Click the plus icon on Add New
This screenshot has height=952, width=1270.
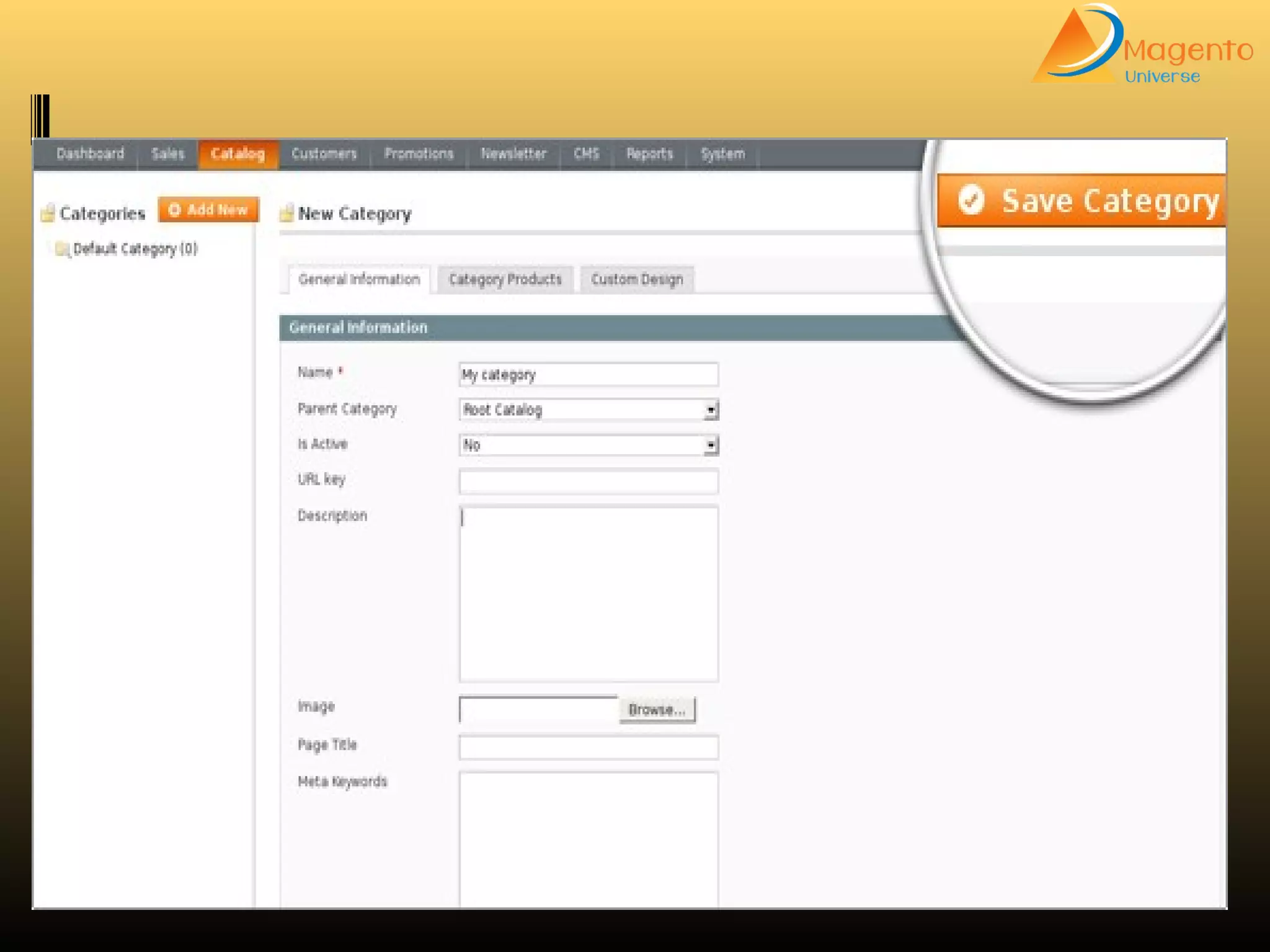pos(175,209)
